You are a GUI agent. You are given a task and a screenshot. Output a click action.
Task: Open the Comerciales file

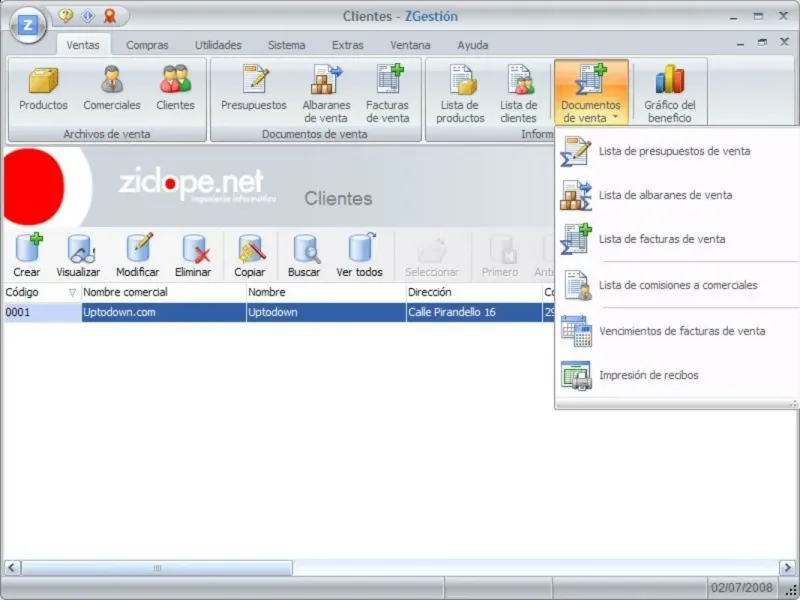[x=112, y=88]
